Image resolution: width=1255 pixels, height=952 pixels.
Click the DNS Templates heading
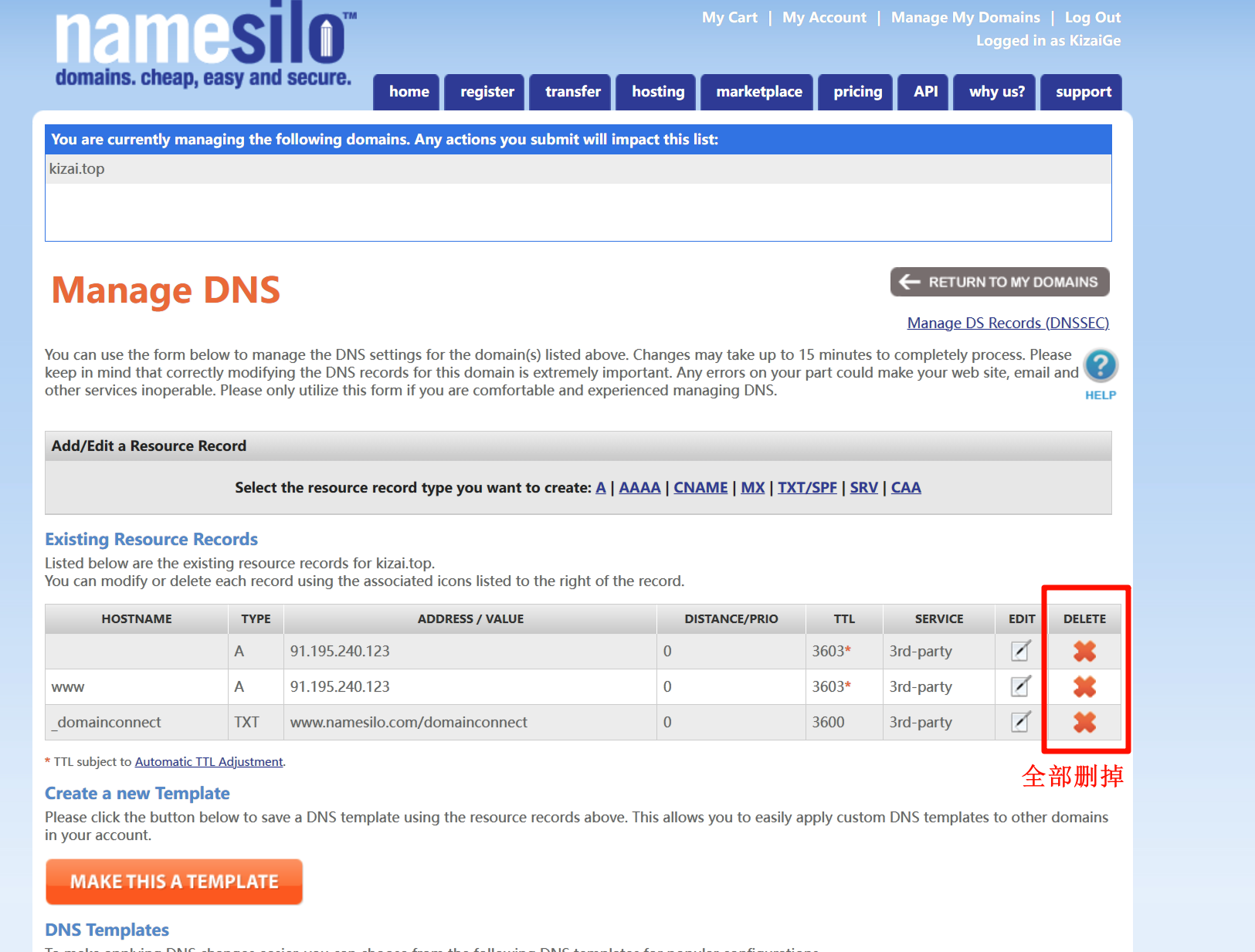click(x=107, y=930)
